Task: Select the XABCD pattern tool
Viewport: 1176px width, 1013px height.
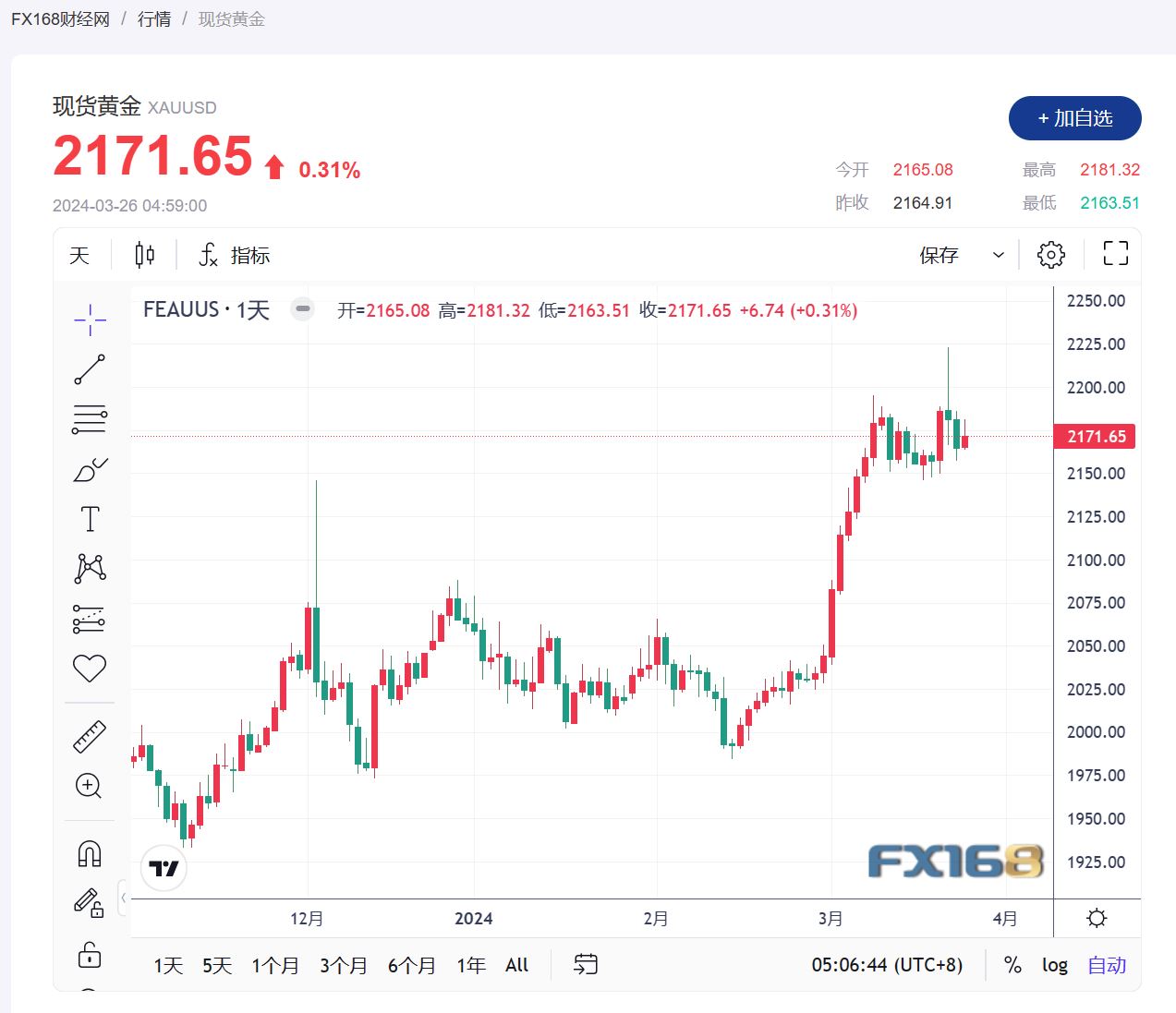Action: 89,568
